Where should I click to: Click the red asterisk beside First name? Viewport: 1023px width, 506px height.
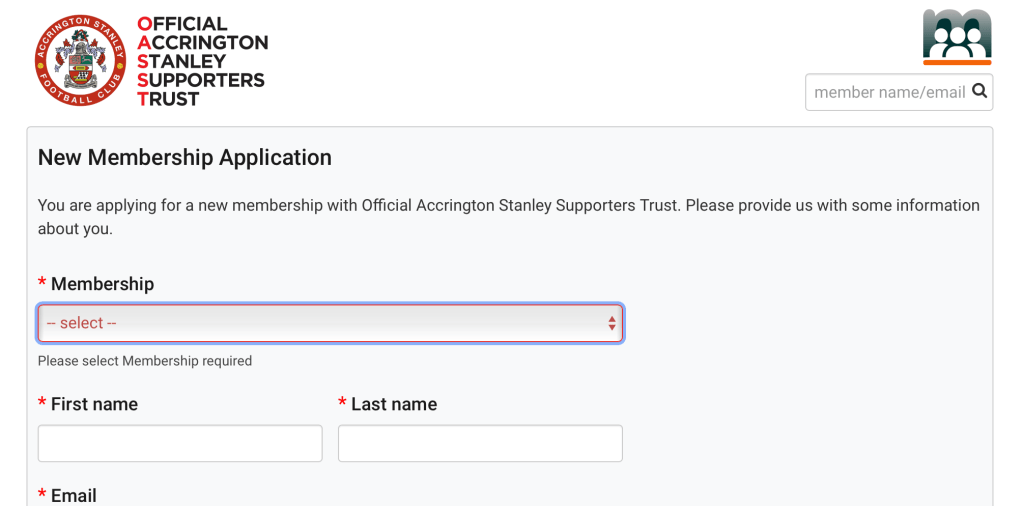click(42, 405)
